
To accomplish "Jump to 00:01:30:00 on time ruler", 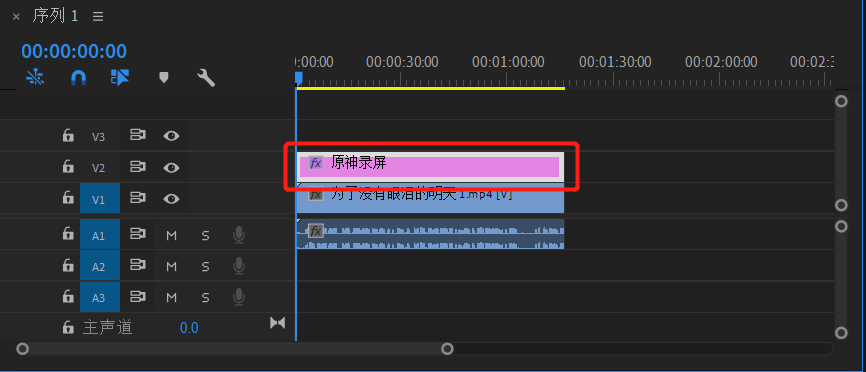I will [615, 62].
